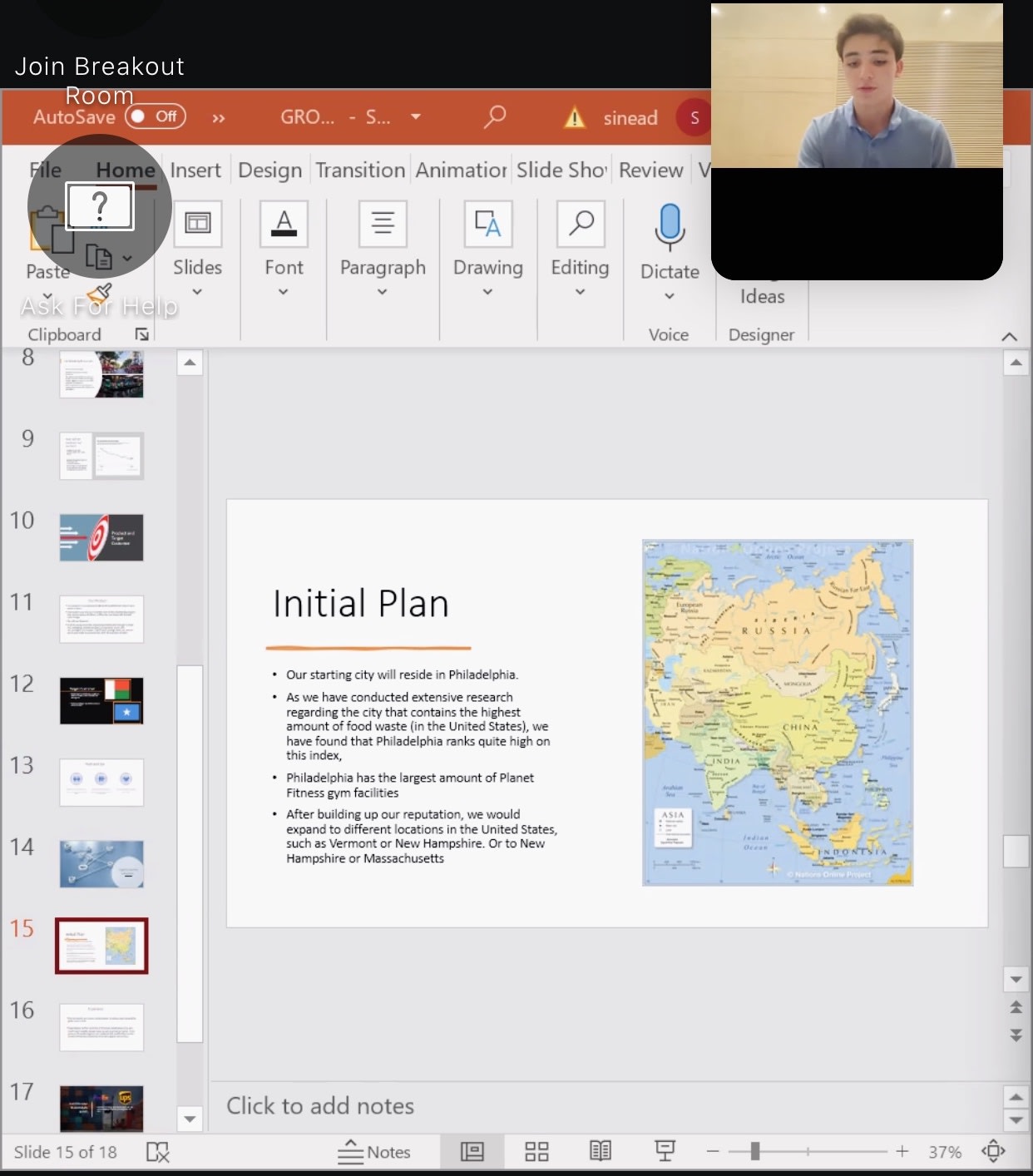Screen dimensions: 1033x1176
Task: Toggle the AutoSave switch
Action: tap(156, 116)
